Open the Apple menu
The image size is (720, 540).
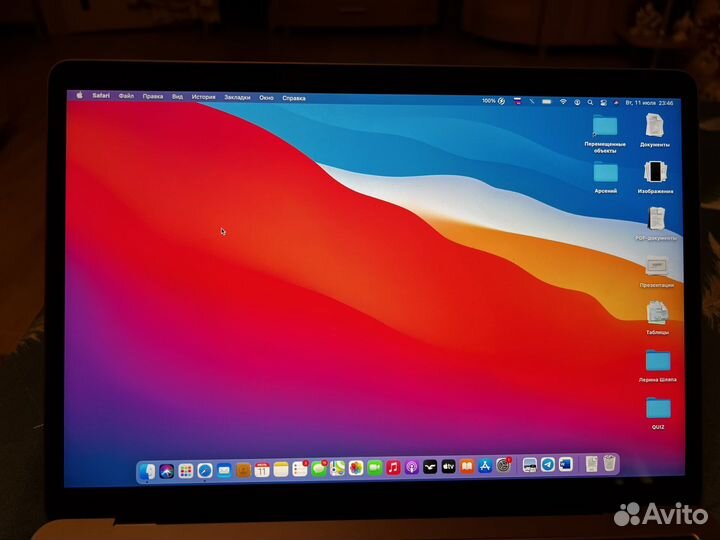coord(79,95)
